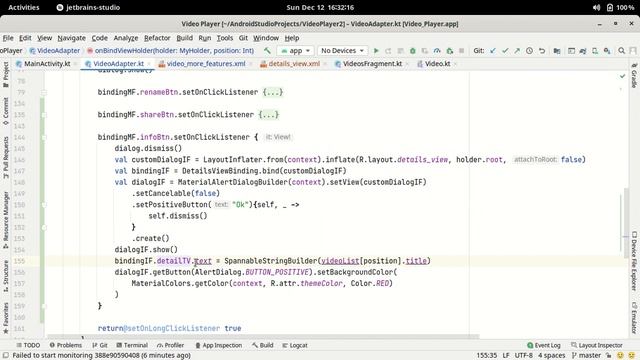Open the Profile app icon in toolbar
640x360 pixels.
point(437,51)
